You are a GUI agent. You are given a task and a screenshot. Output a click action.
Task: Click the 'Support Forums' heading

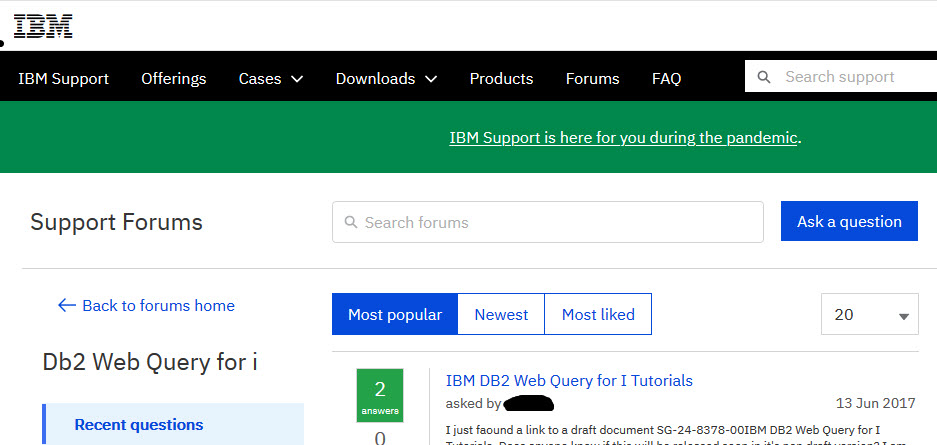[x=117, y=222]
